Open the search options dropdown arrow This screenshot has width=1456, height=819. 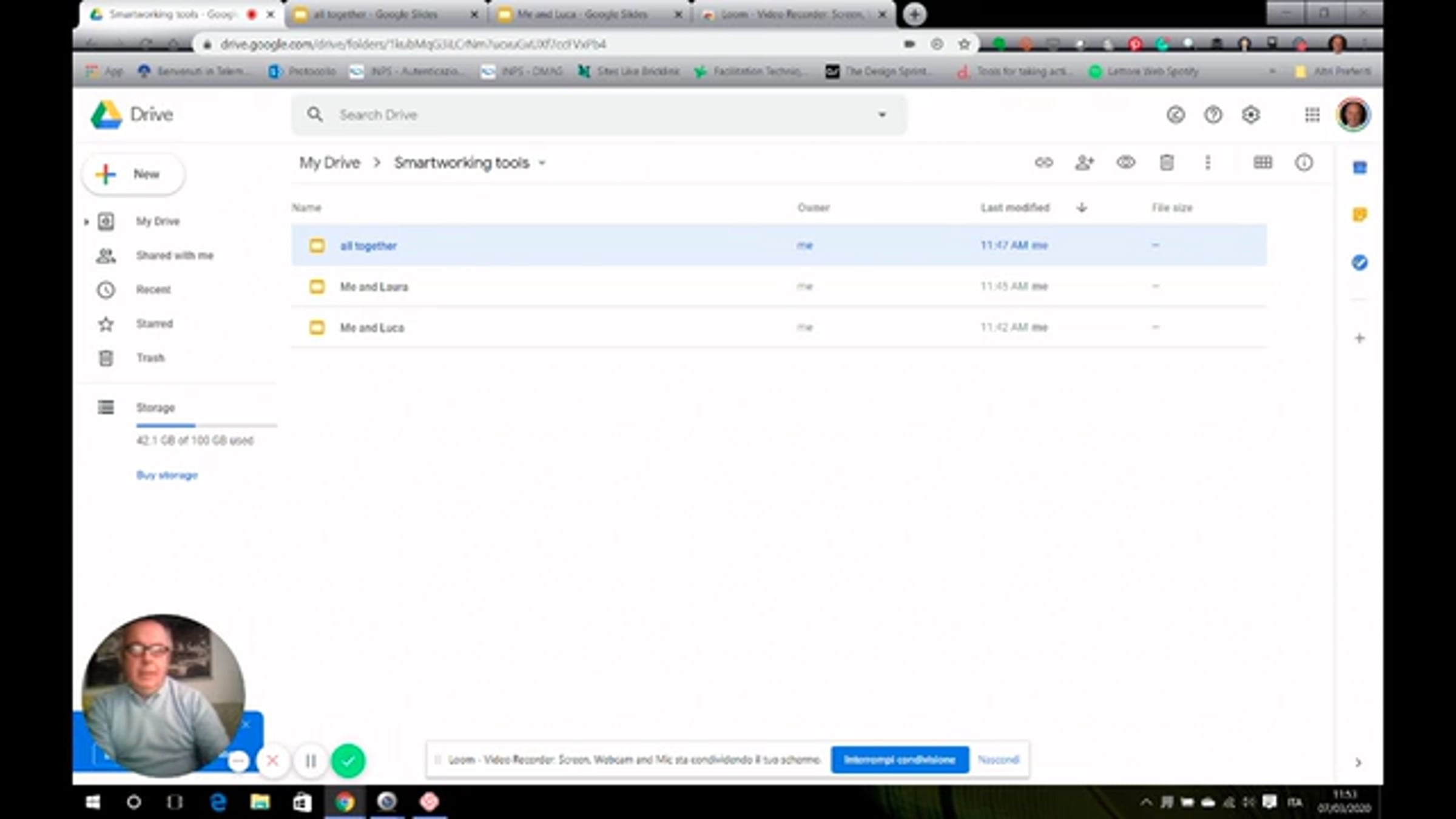[x=882, y=115]
